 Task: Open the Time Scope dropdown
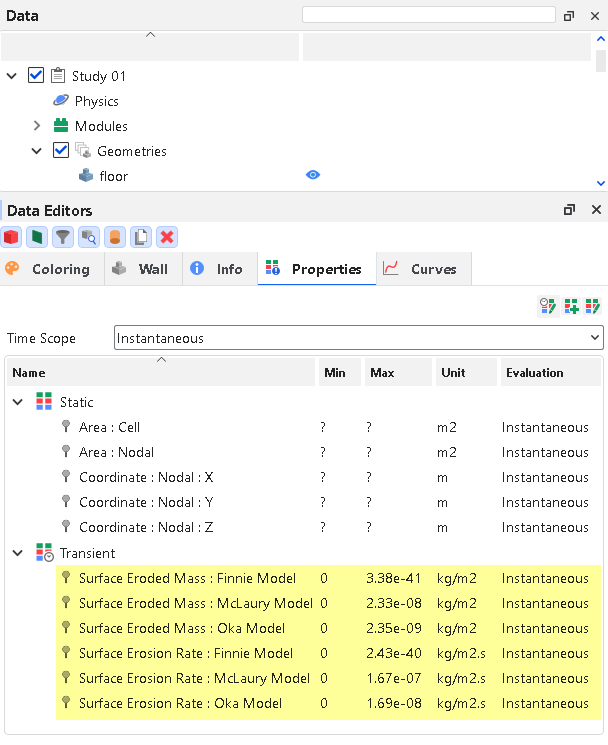358,338
